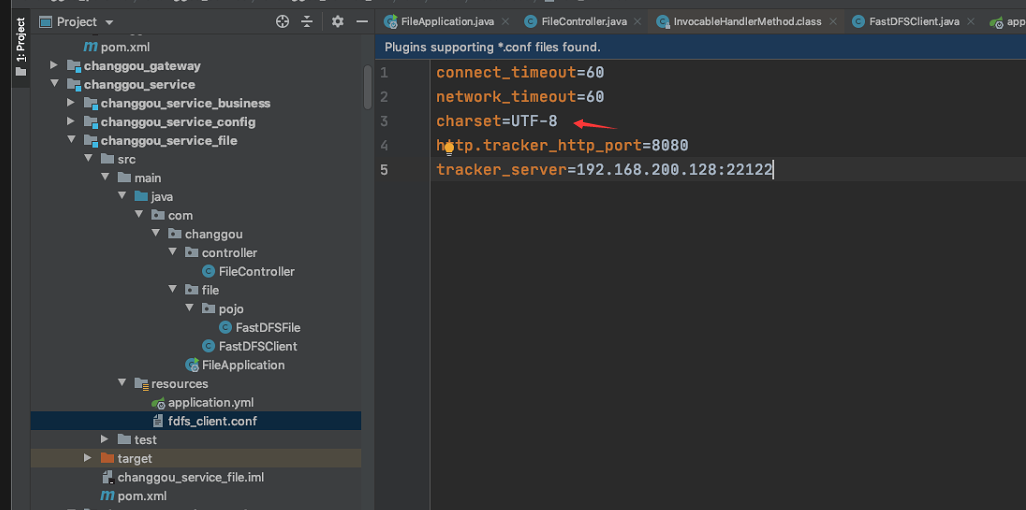
Task: Collapse the changgou package
Action: click(156, 234)
